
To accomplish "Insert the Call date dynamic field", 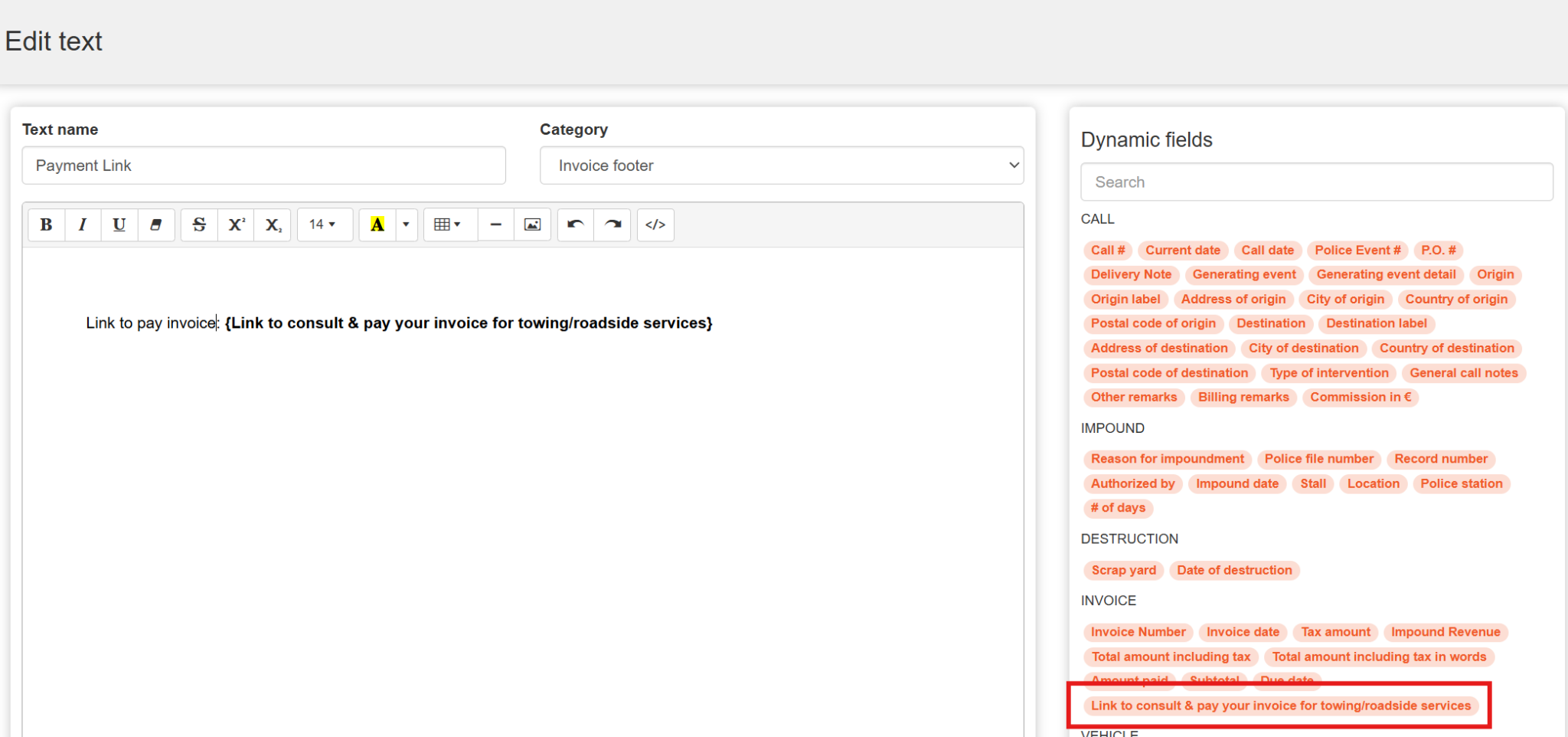I will pyautogui.click(x=1267, y=251).
